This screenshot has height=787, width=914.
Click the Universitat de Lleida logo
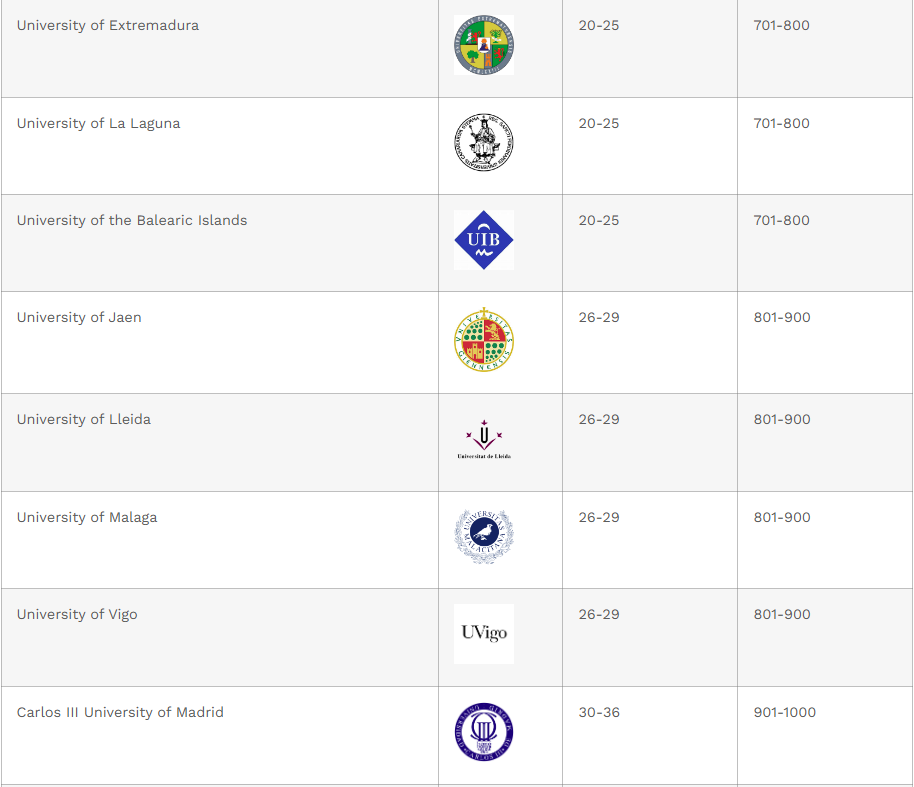484,440
